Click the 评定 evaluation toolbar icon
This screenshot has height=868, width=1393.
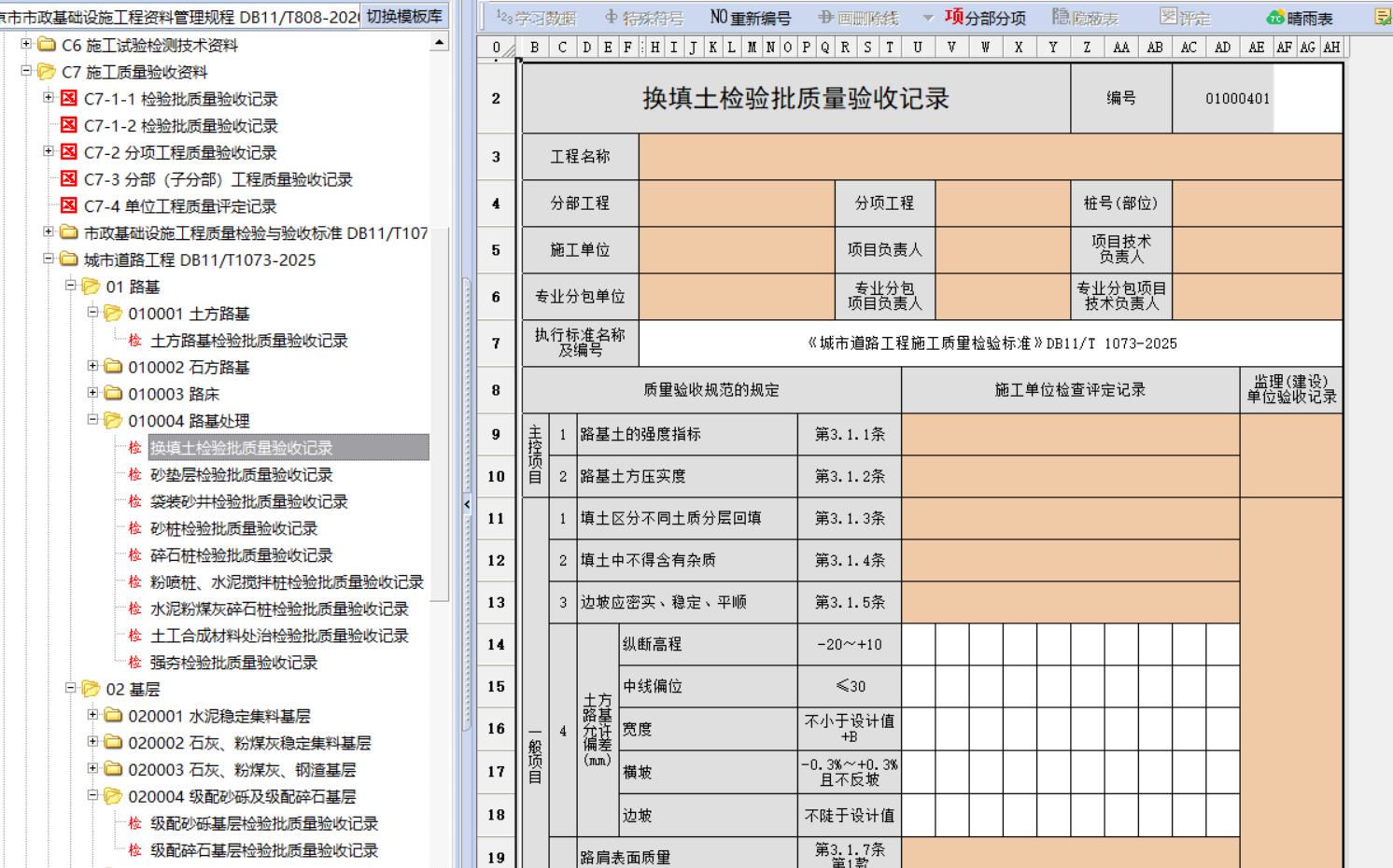point(1184,18)
